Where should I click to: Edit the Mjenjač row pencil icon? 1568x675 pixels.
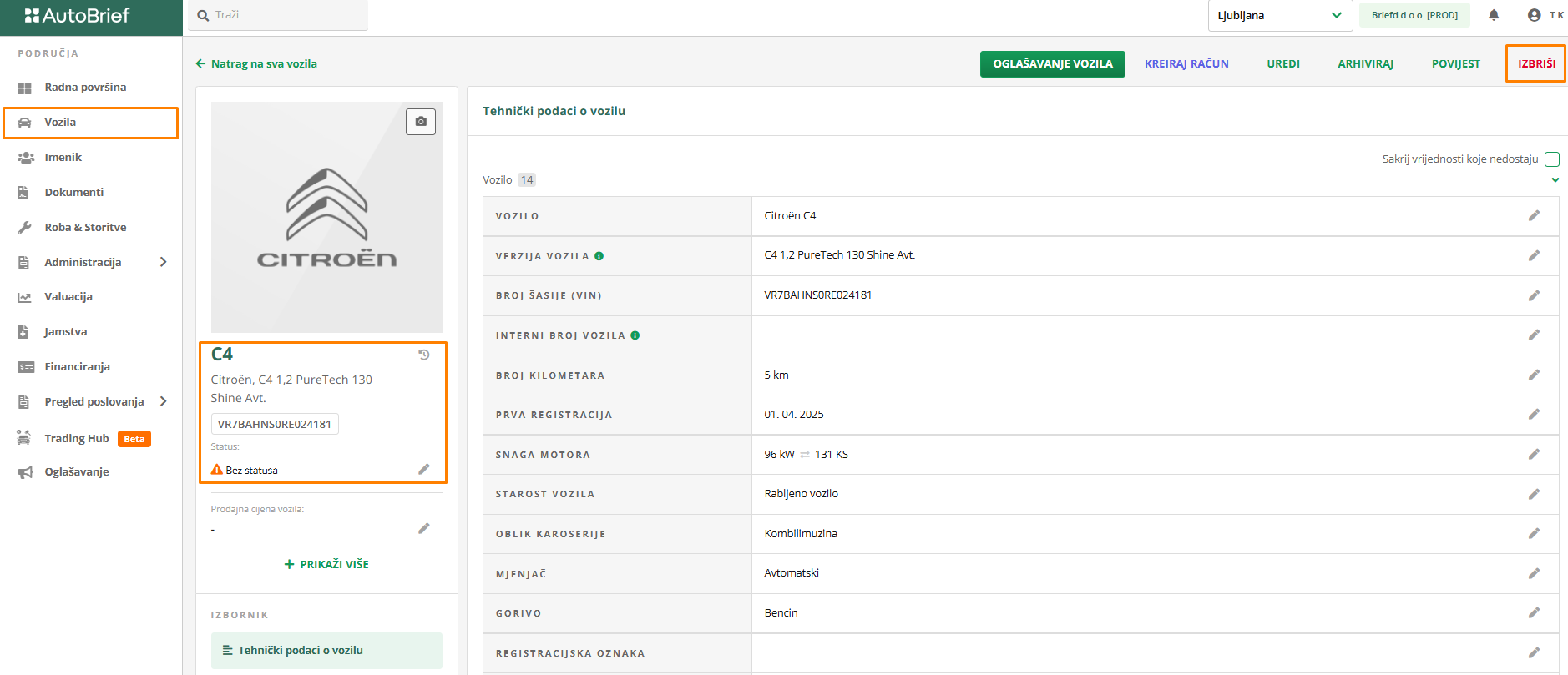[1534, 573]
